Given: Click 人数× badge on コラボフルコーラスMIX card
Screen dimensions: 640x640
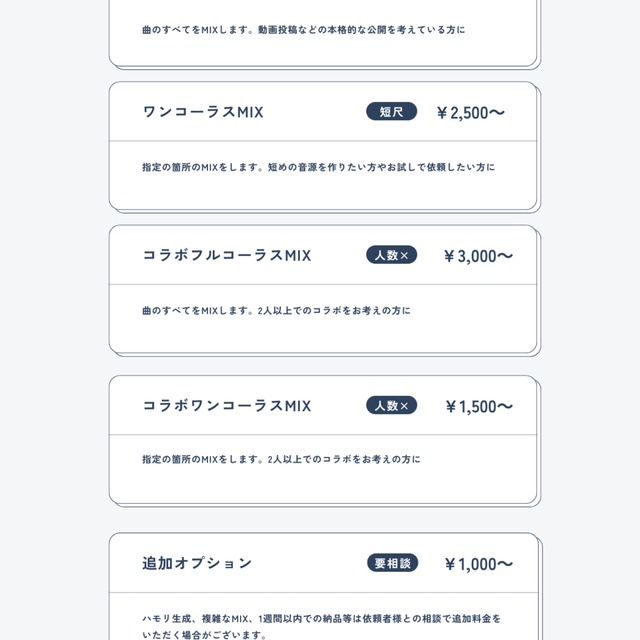Looking at the screenshot, I should [x=391, y=255].
